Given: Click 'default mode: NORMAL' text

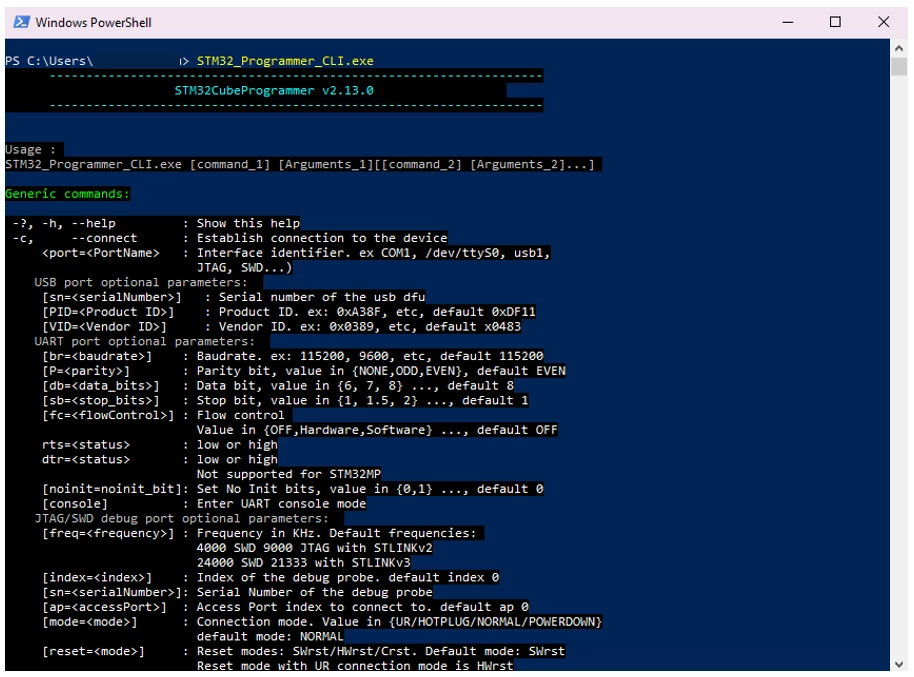Looking at the screenshot, I should coord(270,636).
